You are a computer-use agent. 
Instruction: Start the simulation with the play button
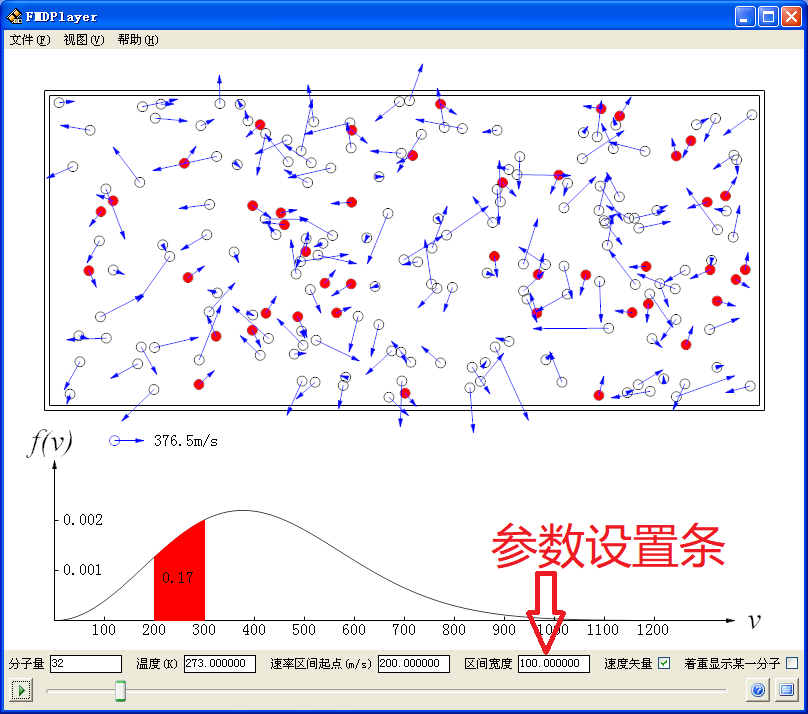pos(21,690)
